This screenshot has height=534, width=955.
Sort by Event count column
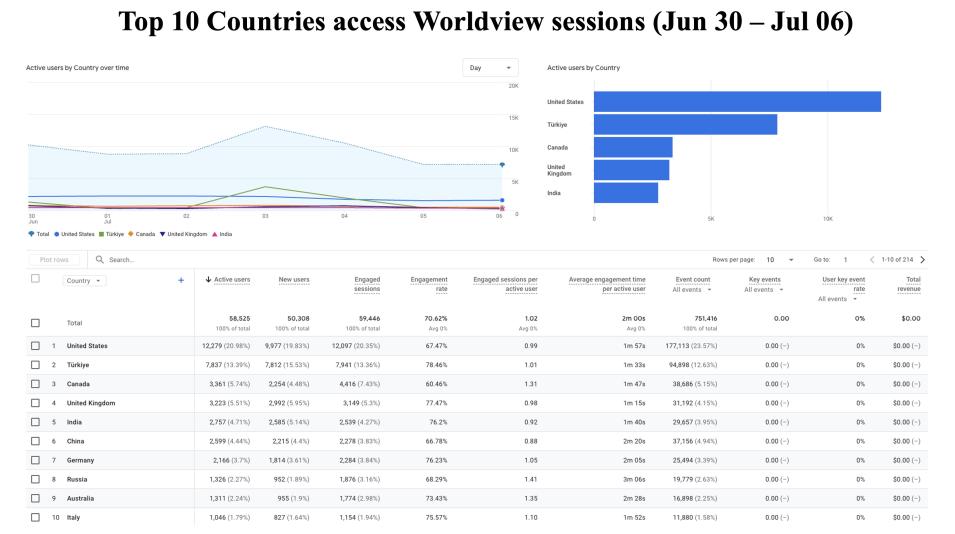(692, 279)
